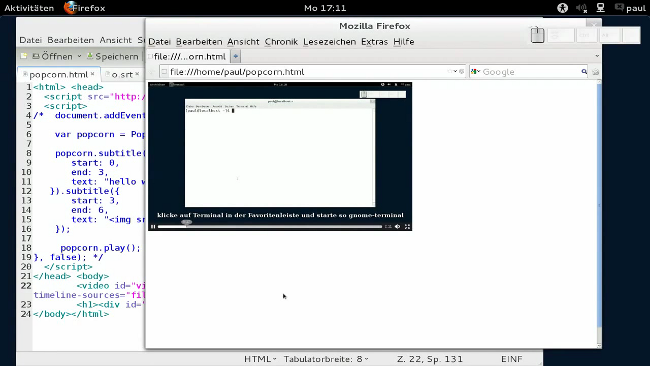Open the URL history dropdown arrow
This screenshot has width=650, height=366.
click(x=455, y=71)
